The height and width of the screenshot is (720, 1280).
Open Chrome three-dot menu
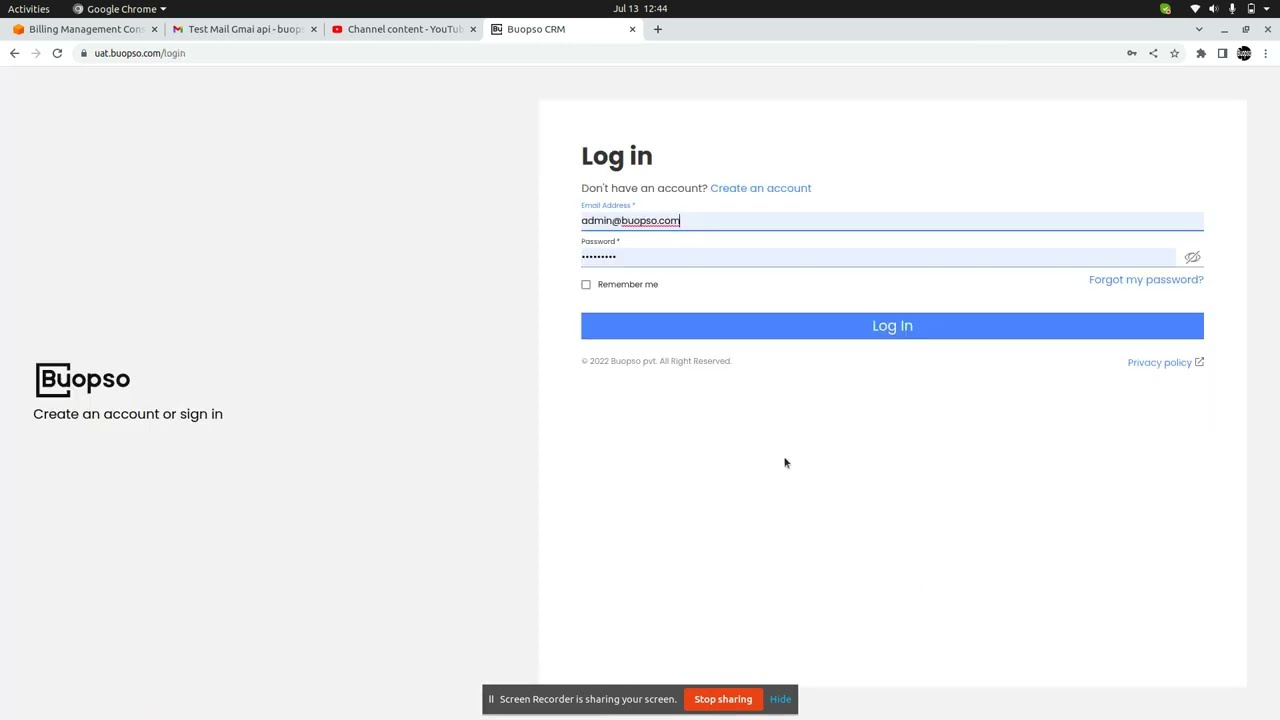(1265, 53)
